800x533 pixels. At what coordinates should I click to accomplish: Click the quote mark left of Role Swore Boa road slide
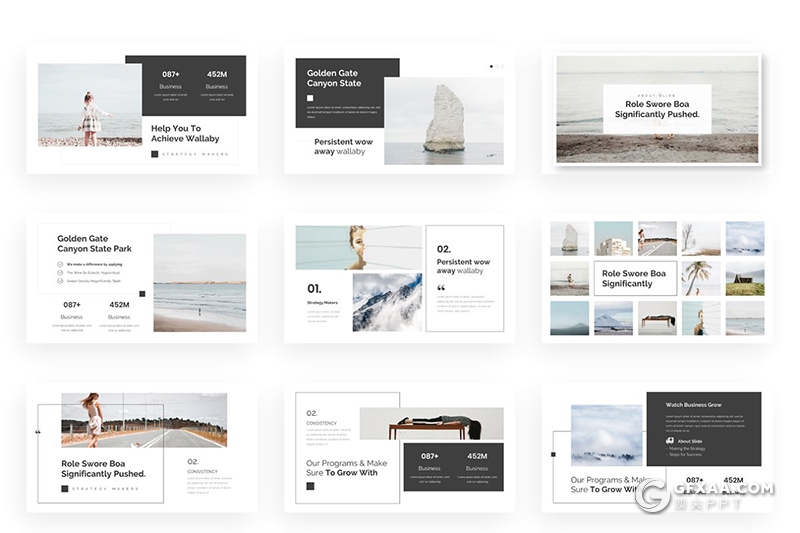tap(38, 432)
